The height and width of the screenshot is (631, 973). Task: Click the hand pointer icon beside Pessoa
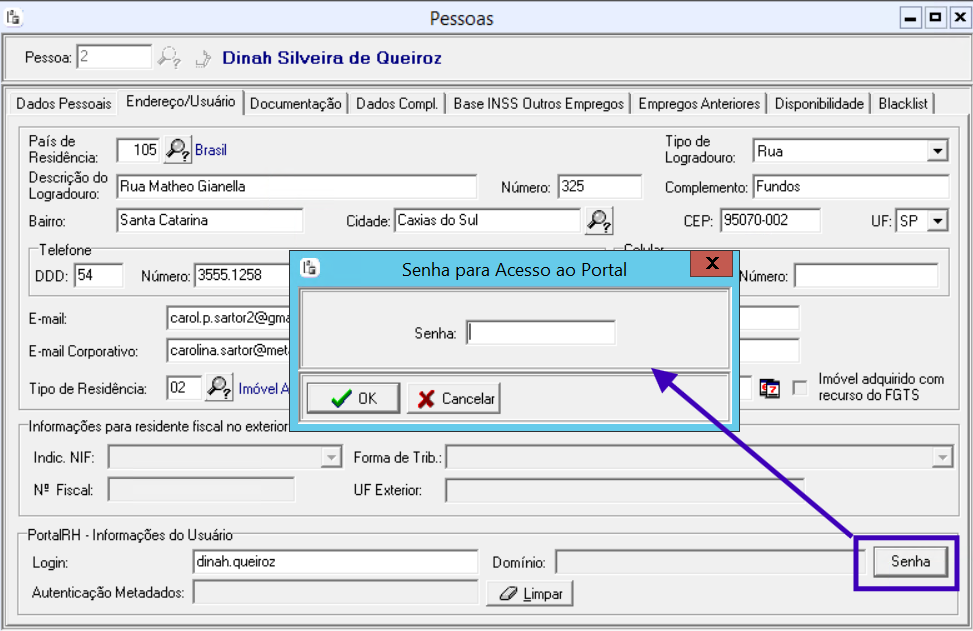[x=203, y=58]
